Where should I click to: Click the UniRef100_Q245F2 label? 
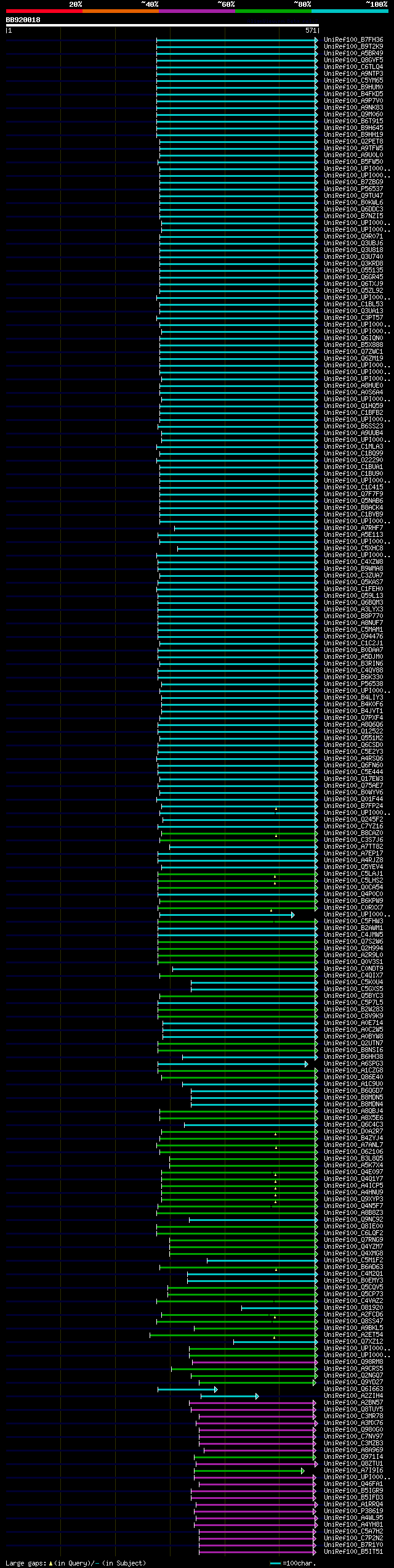tap(353, 819)
